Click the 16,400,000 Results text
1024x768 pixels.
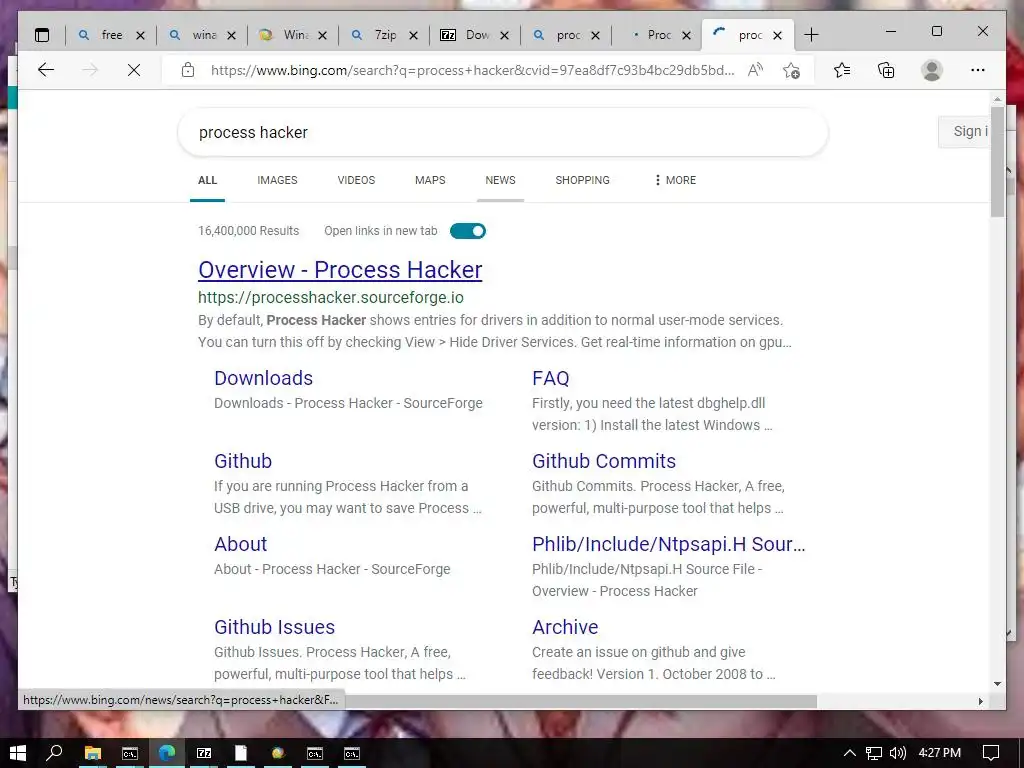(x=248, y=231)
